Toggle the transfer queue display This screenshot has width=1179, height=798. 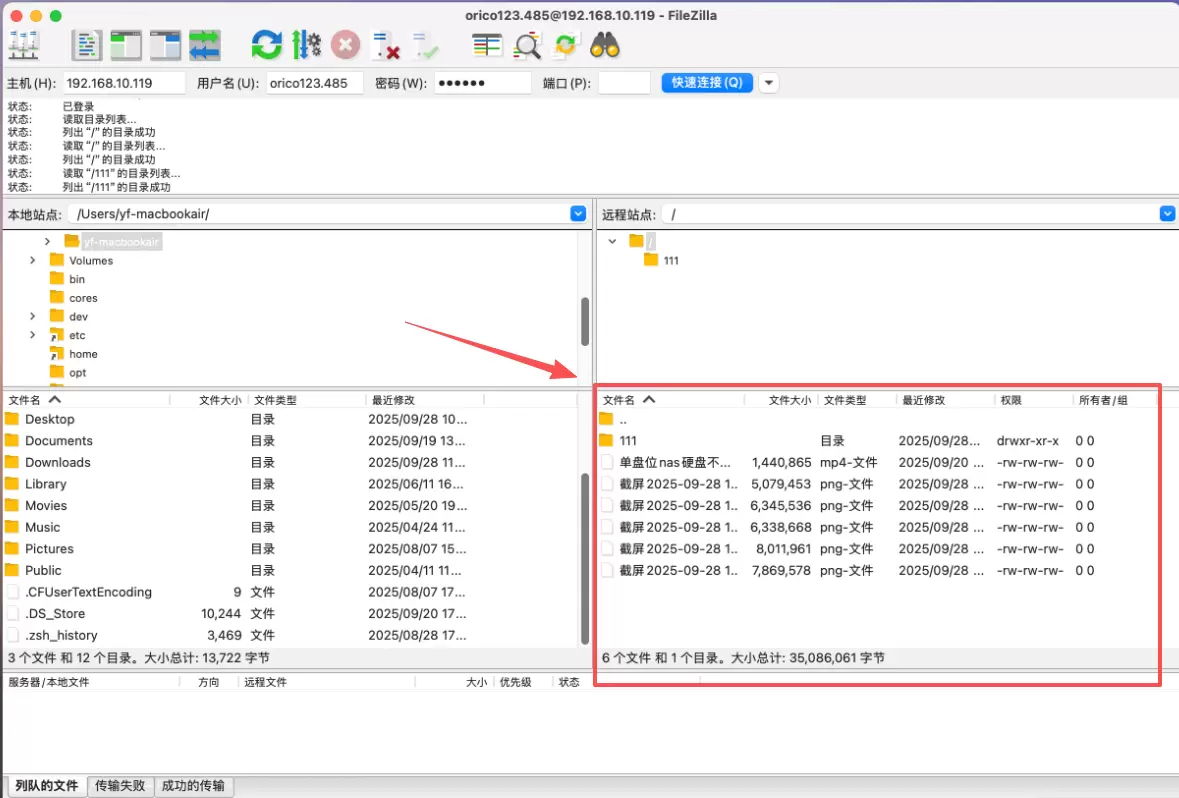(205, 45)
